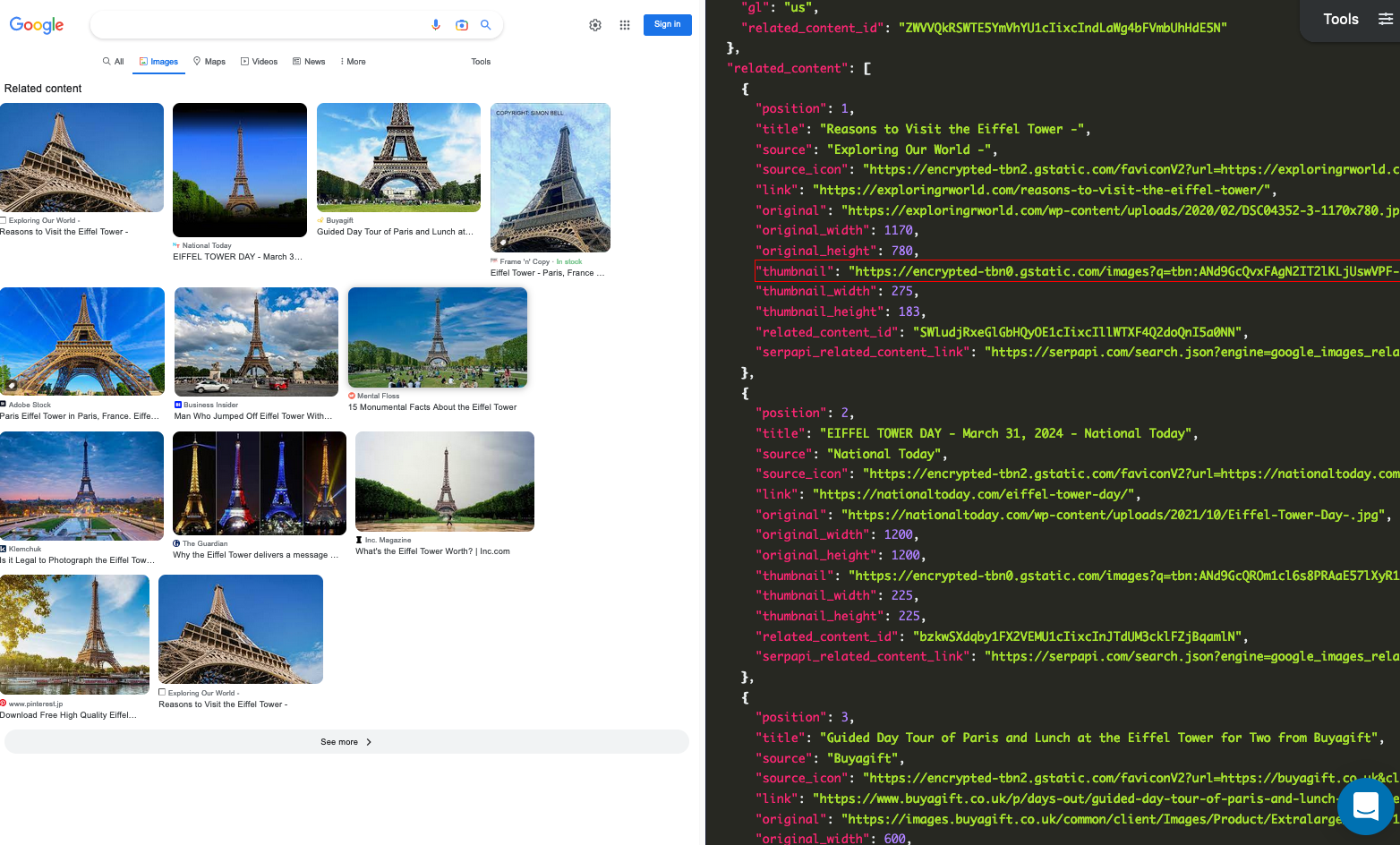This screenshot has height=845, width=1400.
Task: Open Google settings gear icon
Action: click(595, 25)
